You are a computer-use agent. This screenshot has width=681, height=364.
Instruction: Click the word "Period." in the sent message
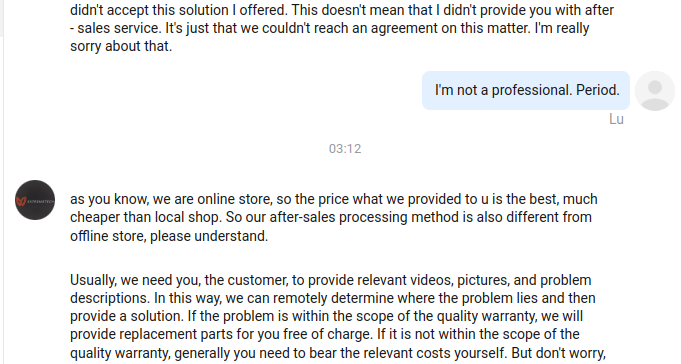tap(598, 90)
